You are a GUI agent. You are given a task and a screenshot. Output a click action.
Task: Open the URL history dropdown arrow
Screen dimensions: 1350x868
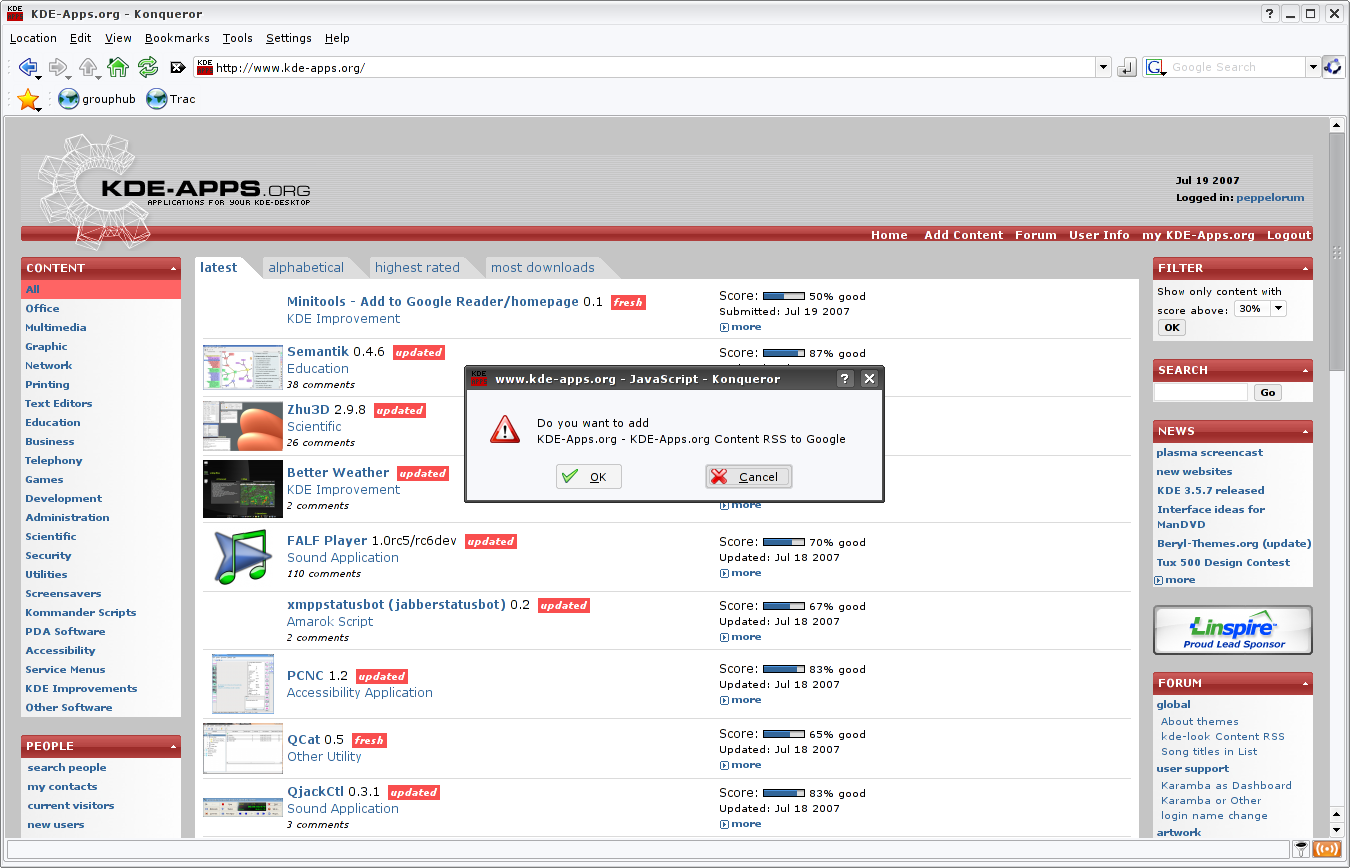(1103, 68)
